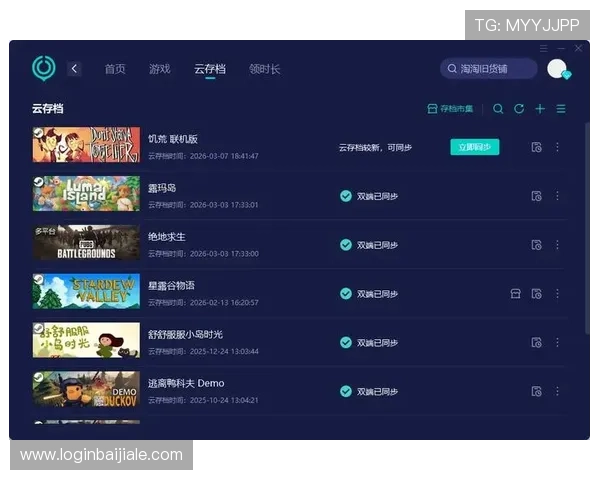
Task: Click the 饥荒 联机版 game title
Action: pos(173,139)
